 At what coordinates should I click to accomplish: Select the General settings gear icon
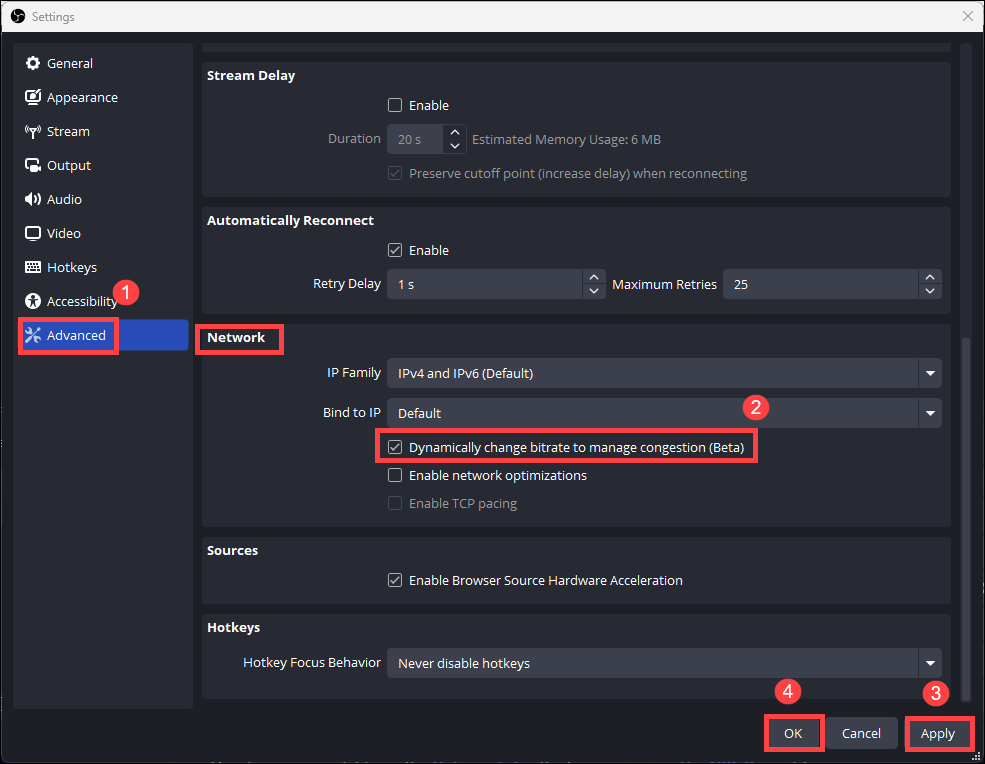33,63
